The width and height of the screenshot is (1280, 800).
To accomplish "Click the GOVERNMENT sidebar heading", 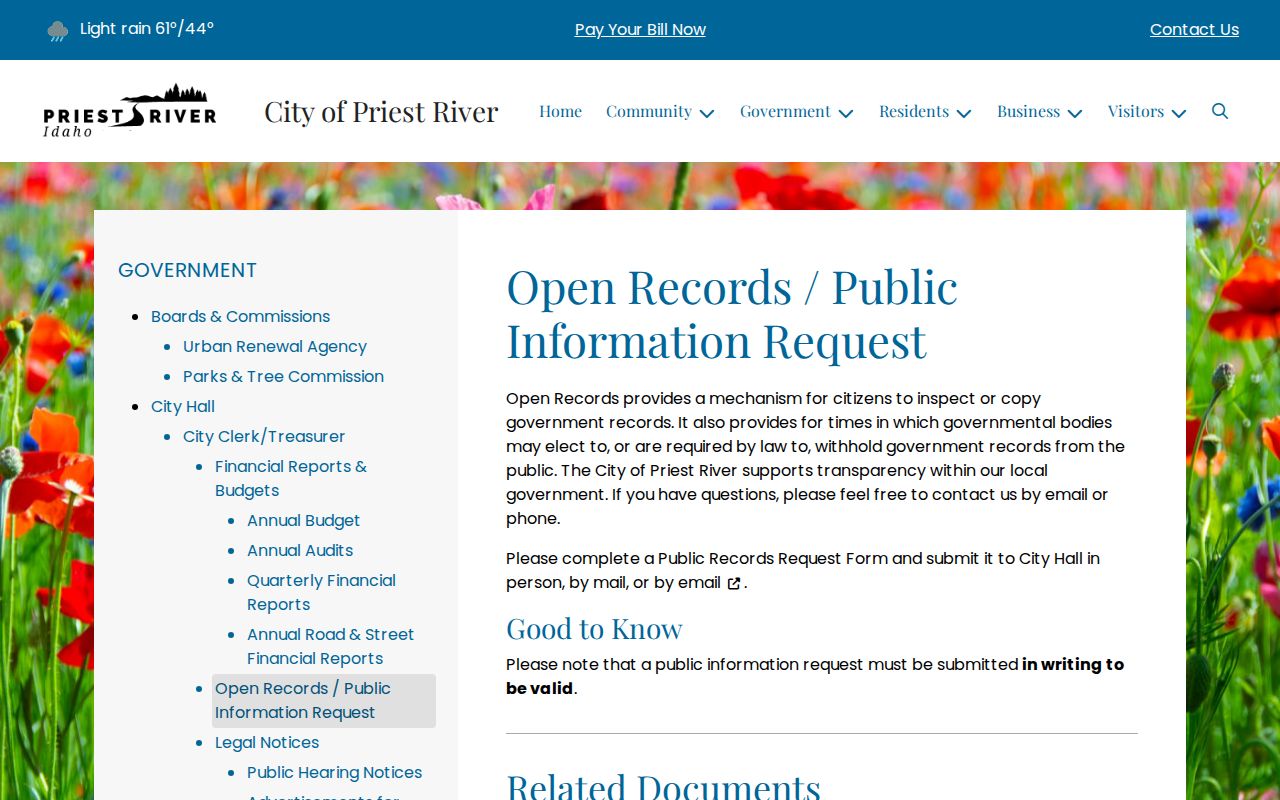I will [187, 270].
